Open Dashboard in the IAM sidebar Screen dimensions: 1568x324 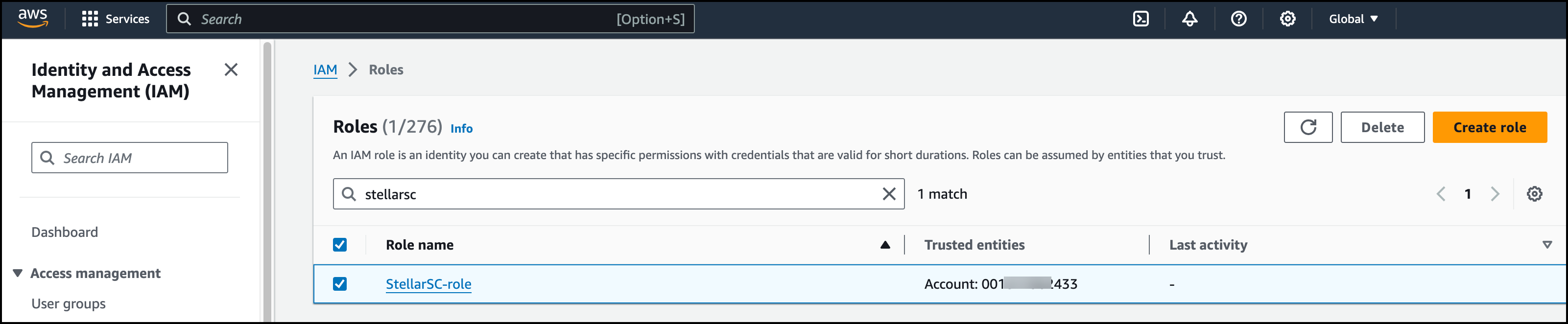click(65, 232)
